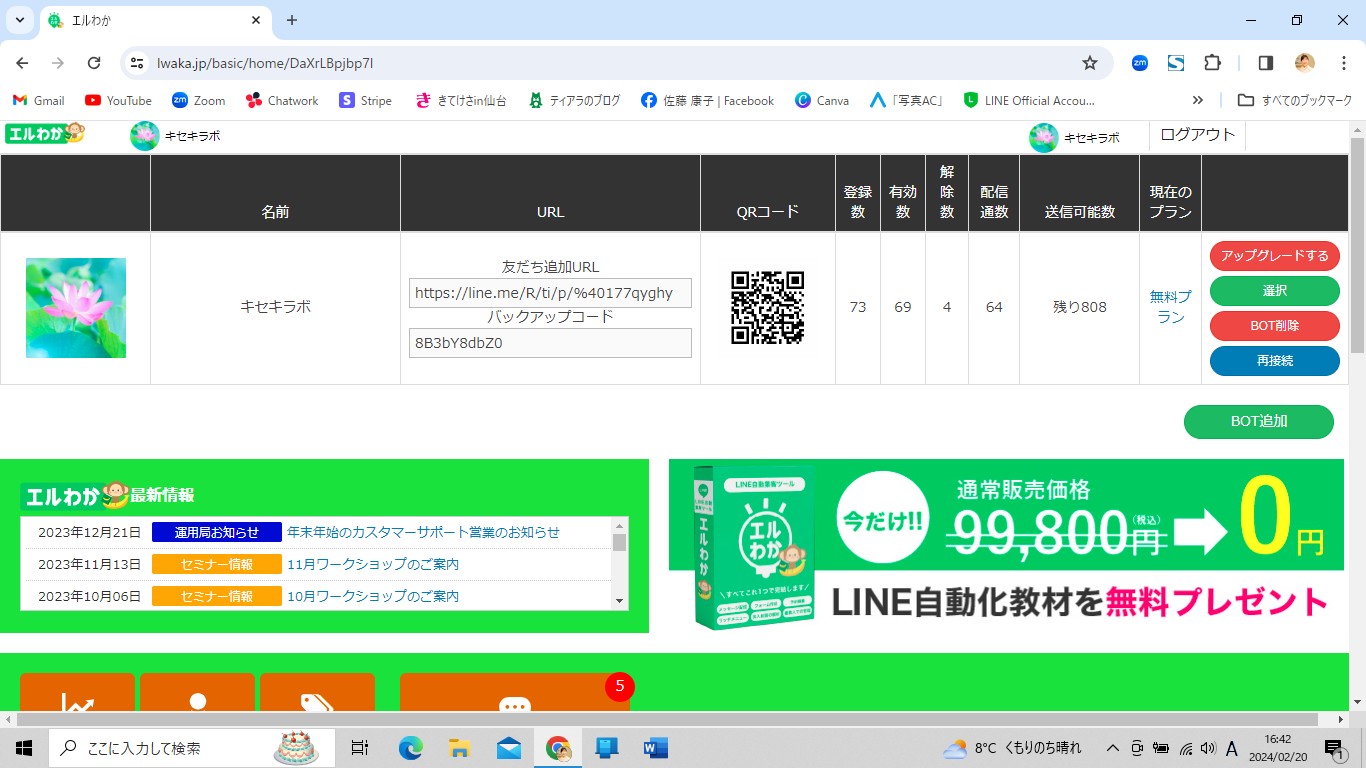Open the Gmail bookmark

[x=38, y=100]
